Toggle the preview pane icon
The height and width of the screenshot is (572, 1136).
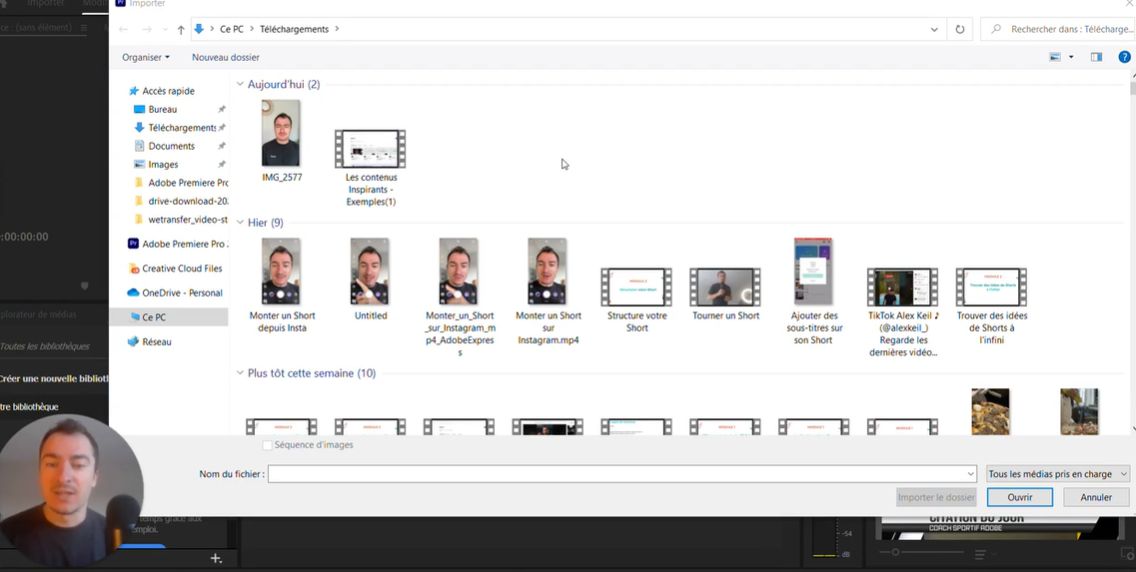tap(1096, 57)
